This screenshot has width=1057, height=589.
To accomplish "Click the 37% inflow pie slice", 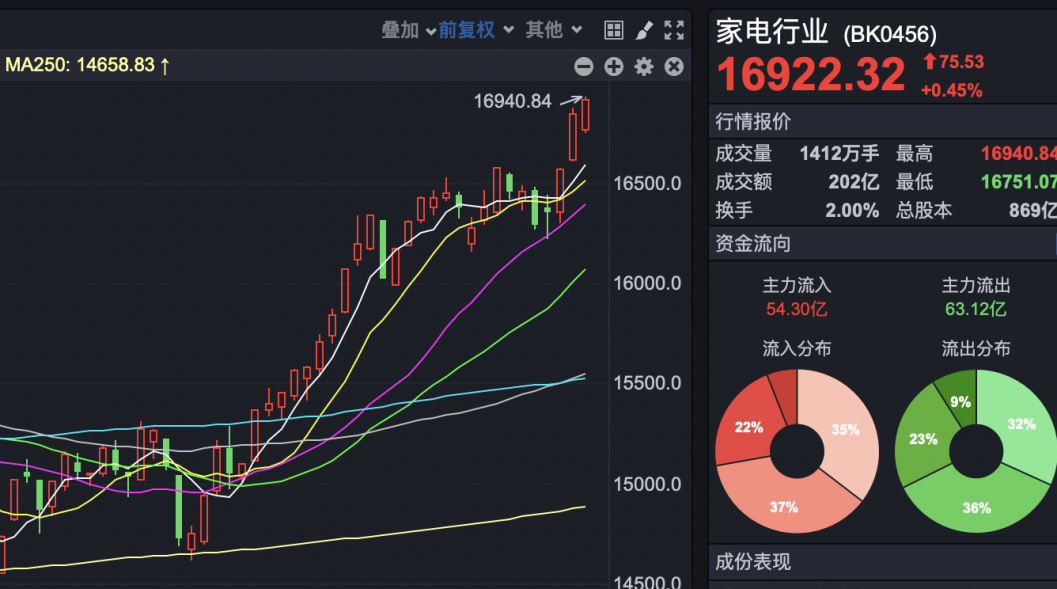I will (784, 507).
